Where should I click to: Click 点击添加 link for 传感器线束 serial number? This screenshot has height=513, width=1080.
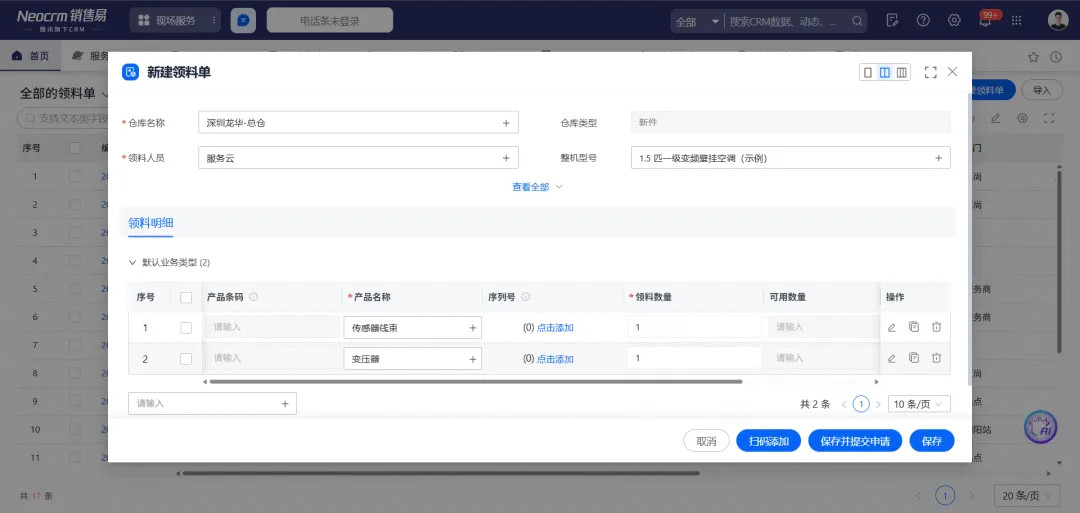pos(555,327)
